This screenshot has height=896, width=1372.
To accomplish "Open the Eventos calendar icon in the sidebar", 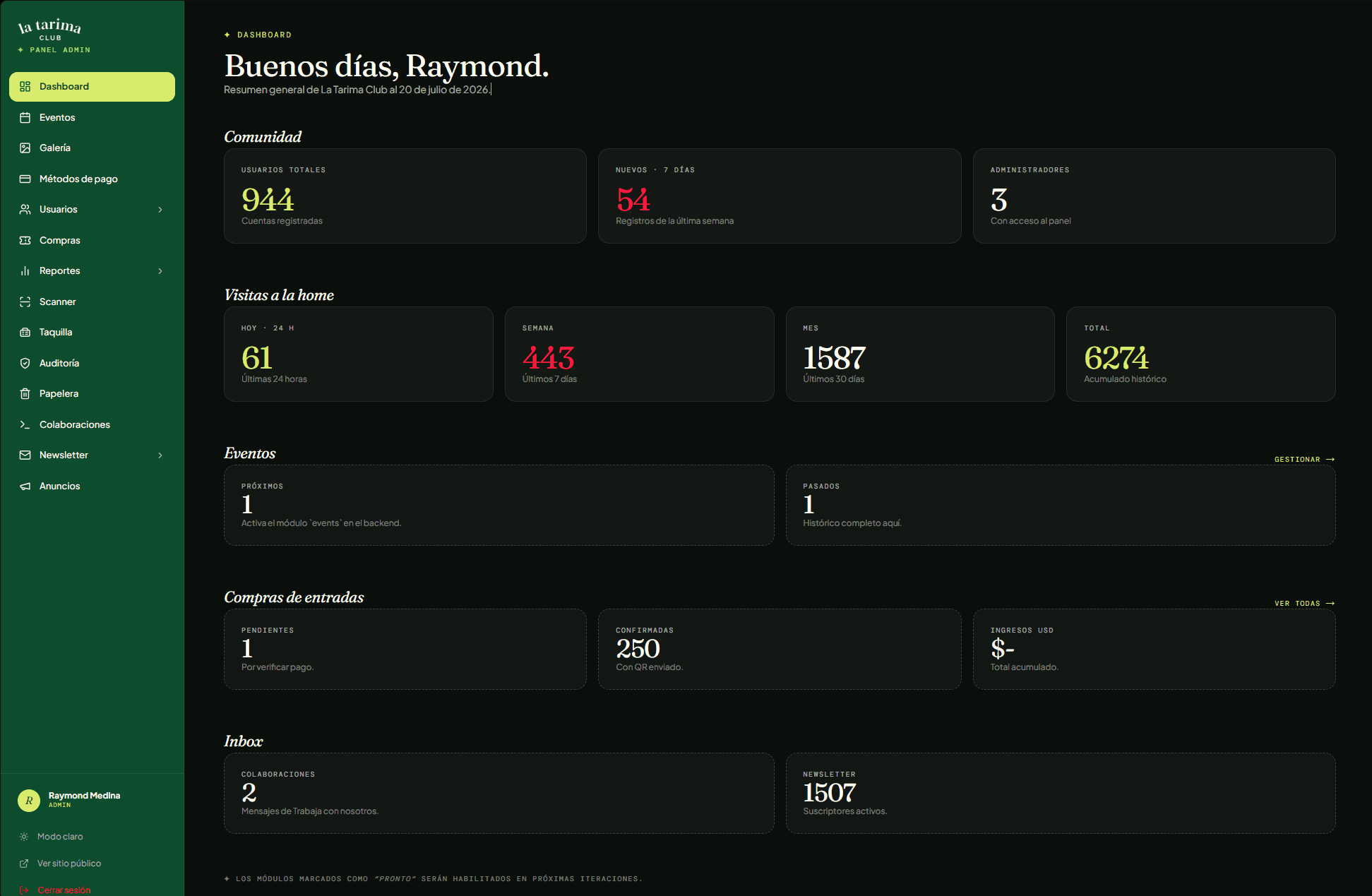I will [x=25, y=117].
